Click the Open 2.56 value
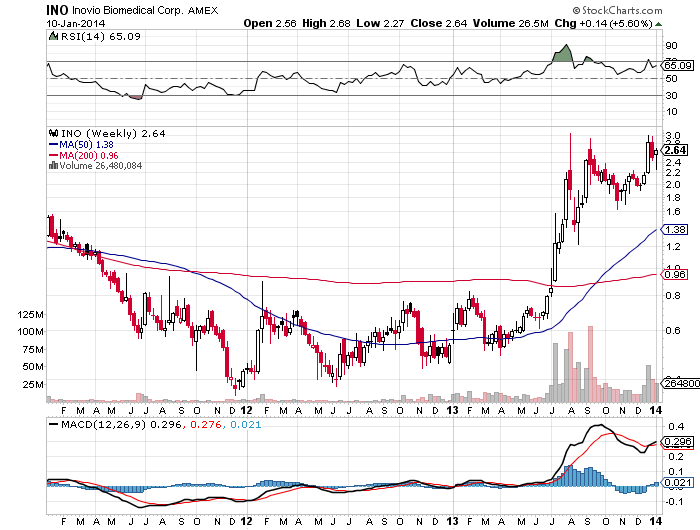Image resolution: width=700 pixels, height=530 pixels. pyautogui.click(x=270, y=23)
